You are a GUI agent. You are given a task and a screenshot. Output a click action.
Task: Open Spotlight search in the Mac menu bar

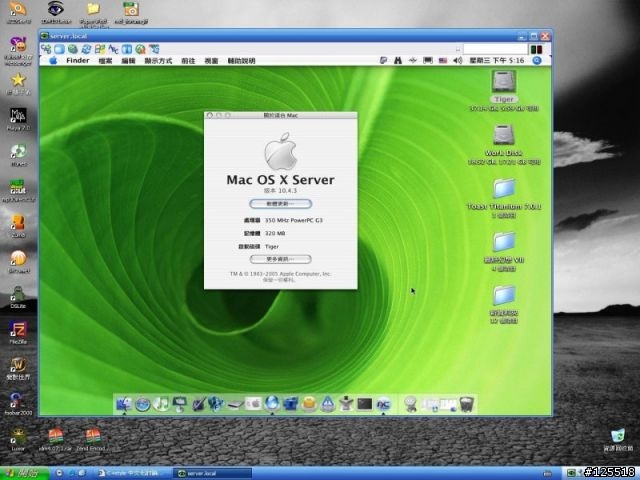[x=537, y=60]
